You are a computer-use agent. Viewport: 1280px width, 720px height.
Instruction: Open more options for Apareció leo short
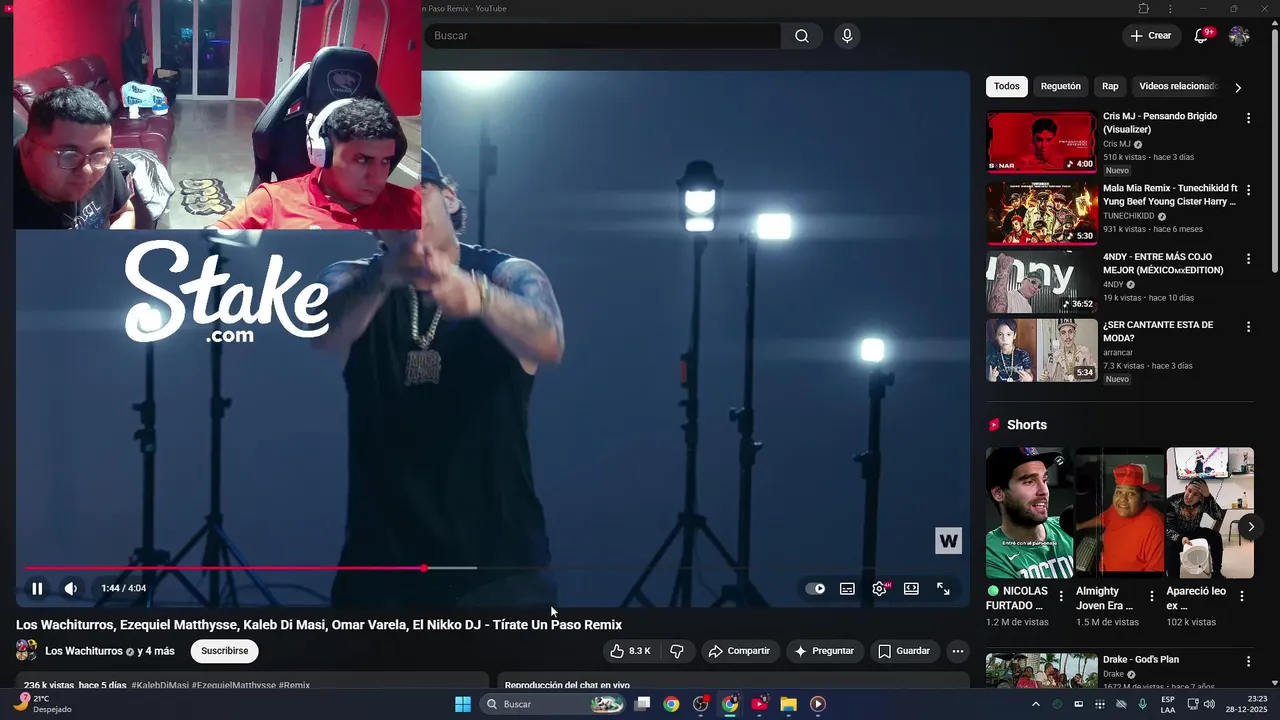1242,596
